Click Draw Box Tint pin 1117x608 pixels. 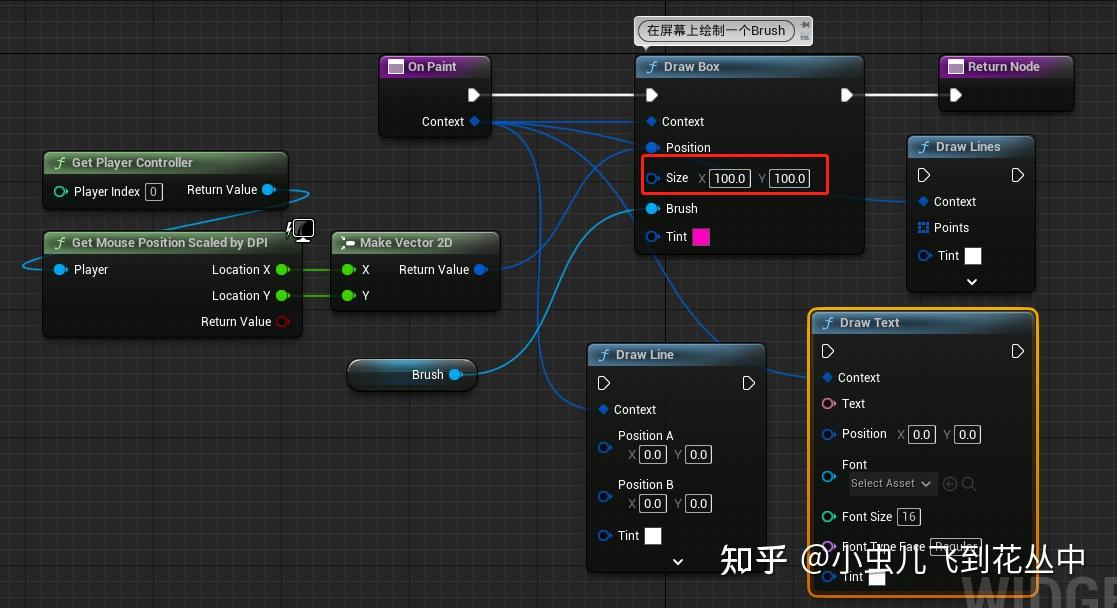pyautogui.click(x=653, y=237)
